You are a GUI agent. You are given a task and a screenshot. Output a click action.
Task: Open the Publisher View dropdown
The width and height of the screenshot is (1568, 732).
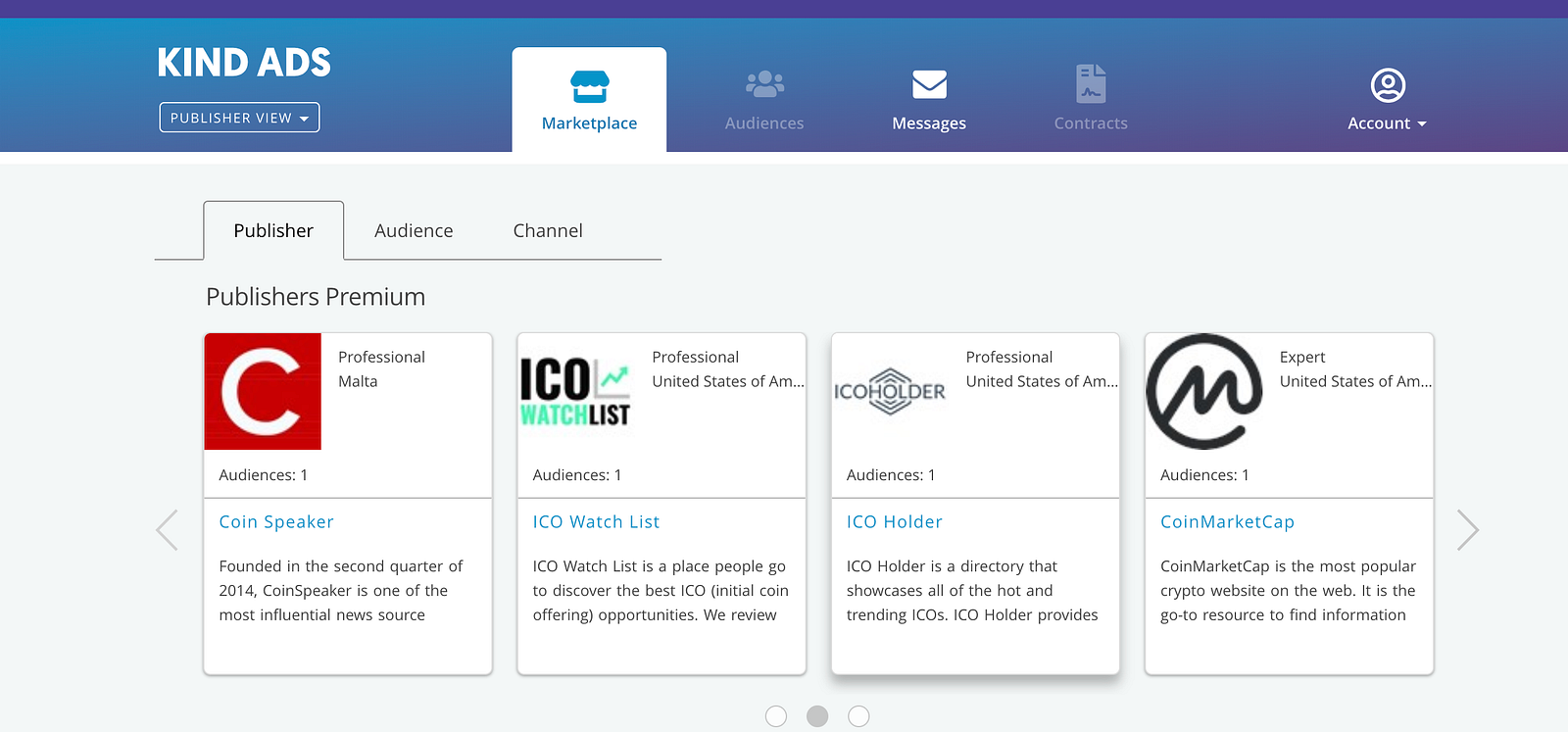tap(239, 118)
